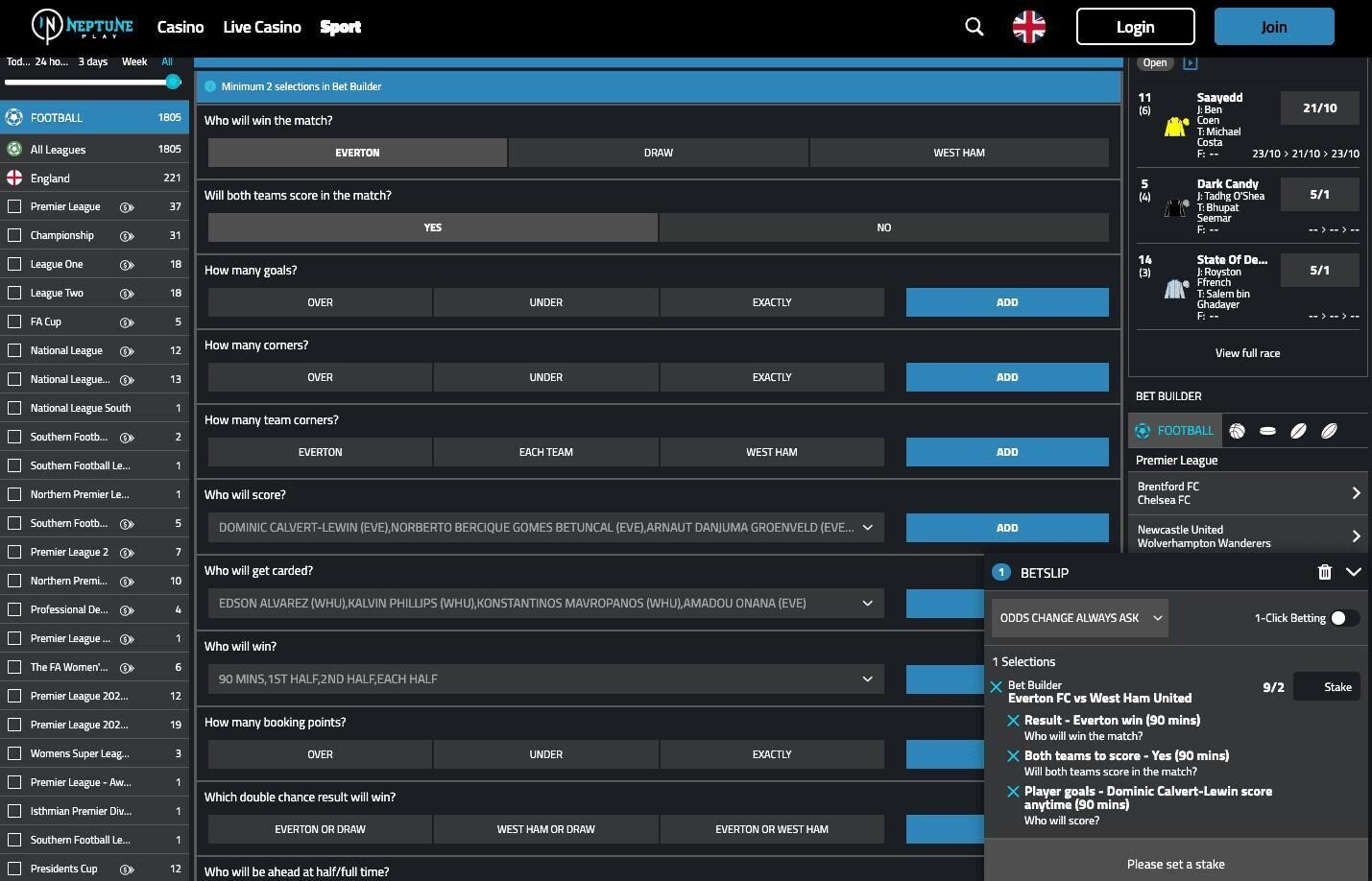Remove Result - Everton win selection
The image size is (1372, 881).
tap(1013, 721)
